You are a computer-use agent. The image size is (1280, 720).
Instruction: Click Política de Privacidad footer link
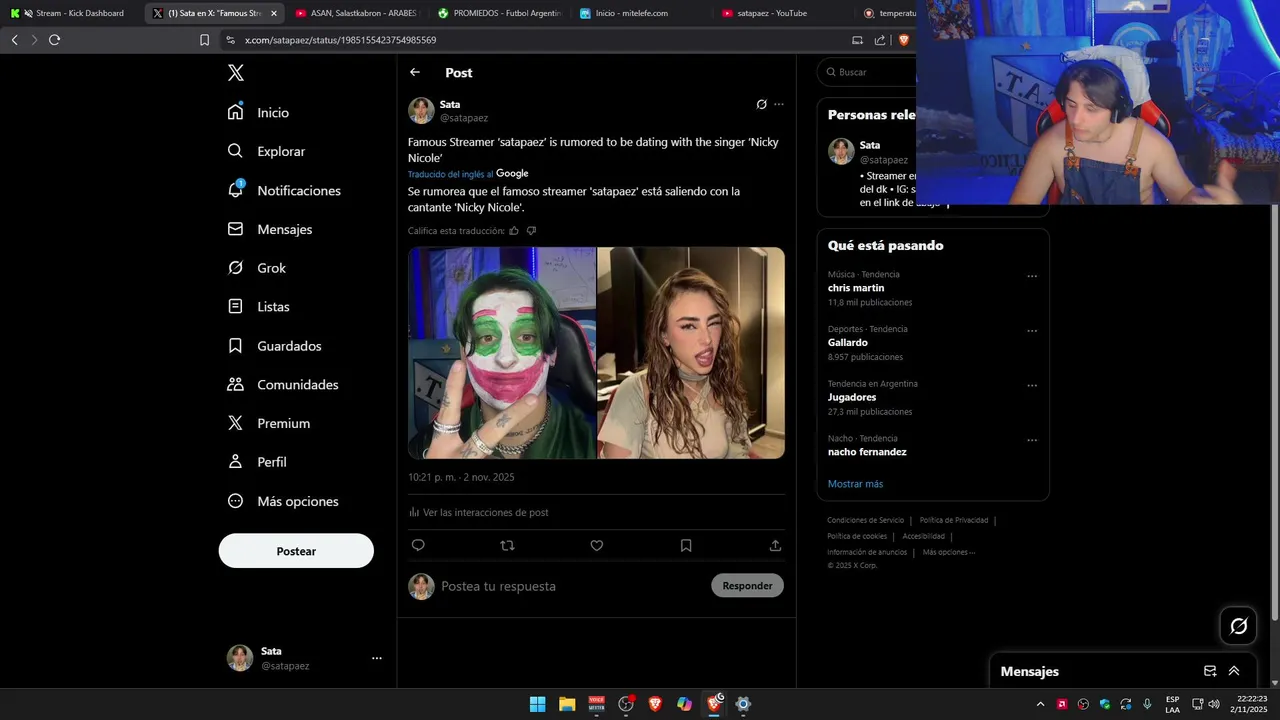coord(954,520)
